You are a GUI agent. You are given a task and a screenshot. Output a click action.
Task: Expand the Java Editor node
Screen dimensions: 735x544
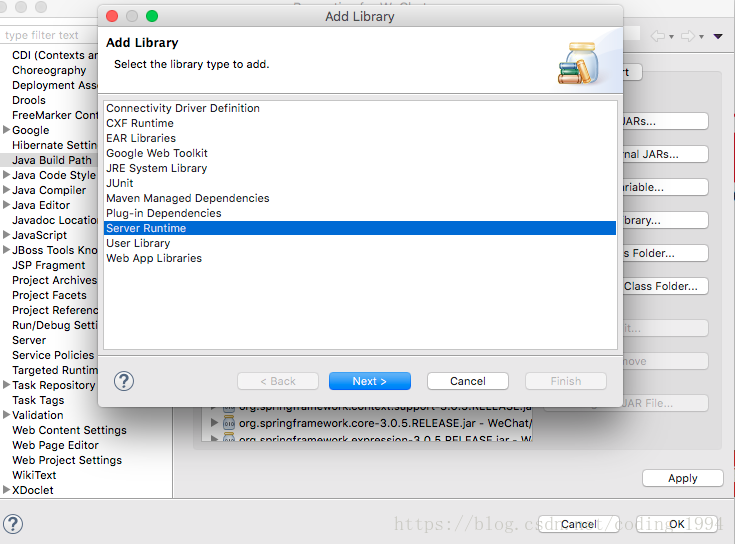pyautogui.click(x=6, y=205)
